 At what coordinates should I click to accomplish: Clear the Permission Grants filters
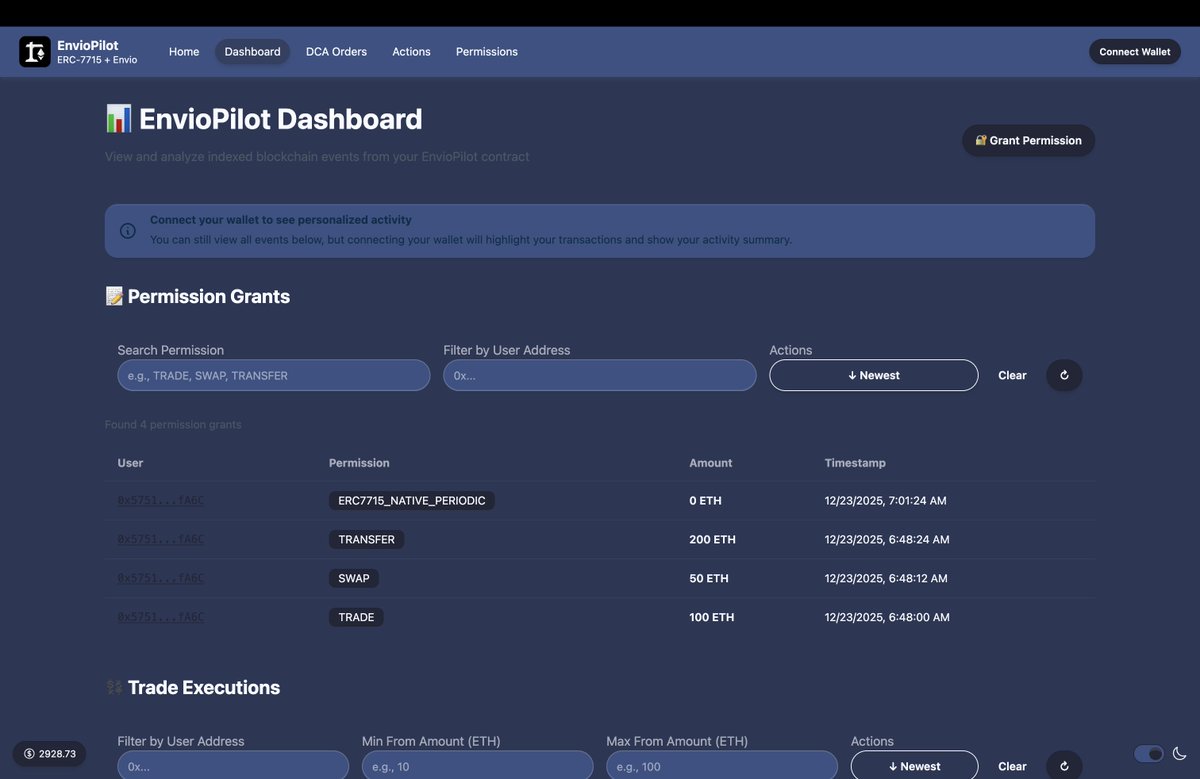(1012, 375)
